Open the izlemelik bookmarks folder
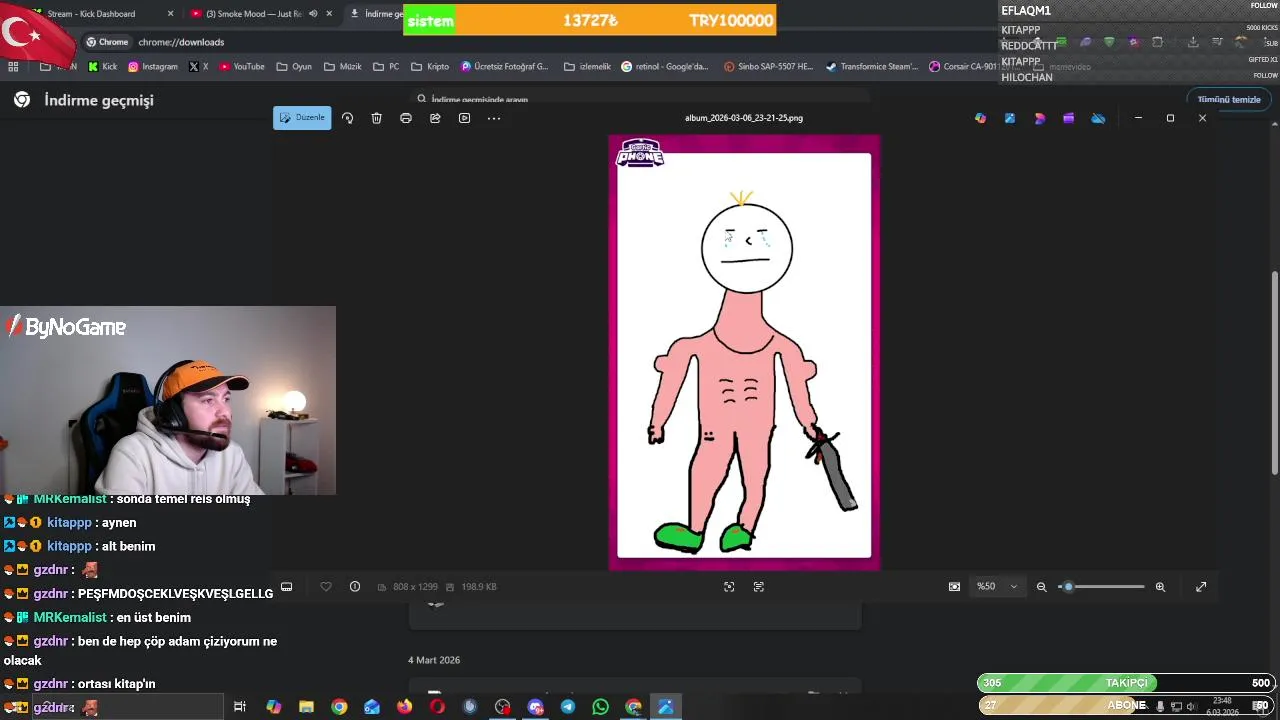This screenshot has height=720, width=1280. [587, 67]
